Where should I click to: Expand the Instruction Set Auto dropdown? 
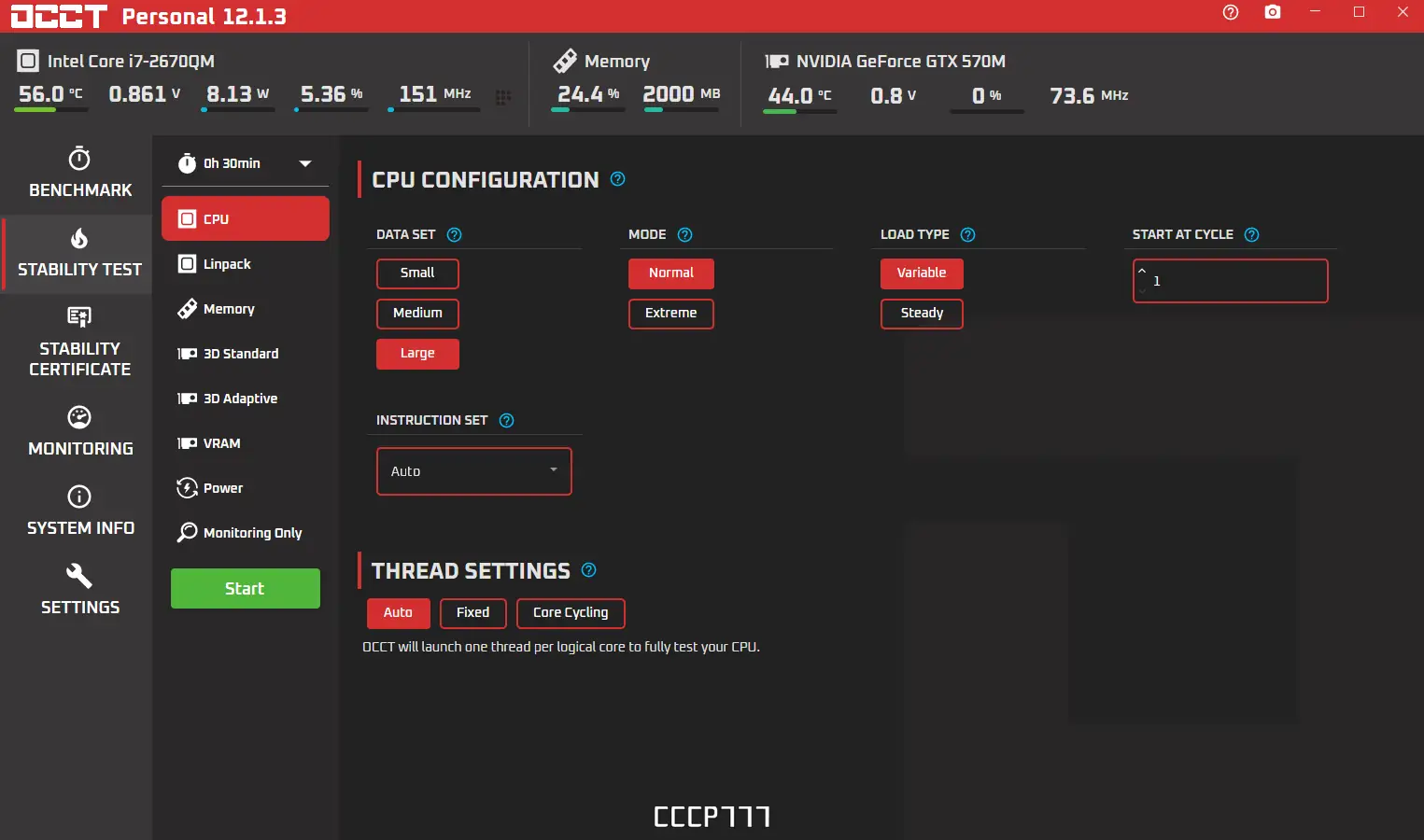point(474,471)
